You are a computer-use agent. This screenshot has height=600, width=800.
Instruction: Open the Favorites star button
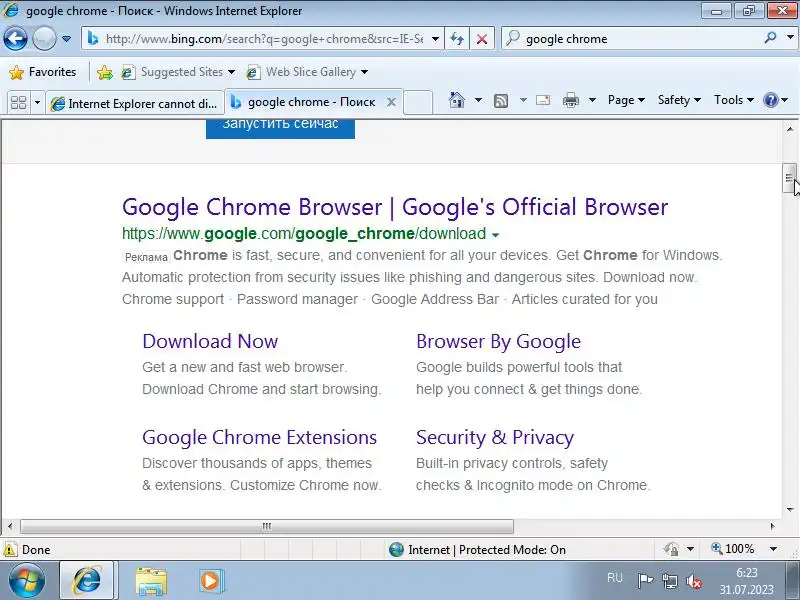(42, 72)
